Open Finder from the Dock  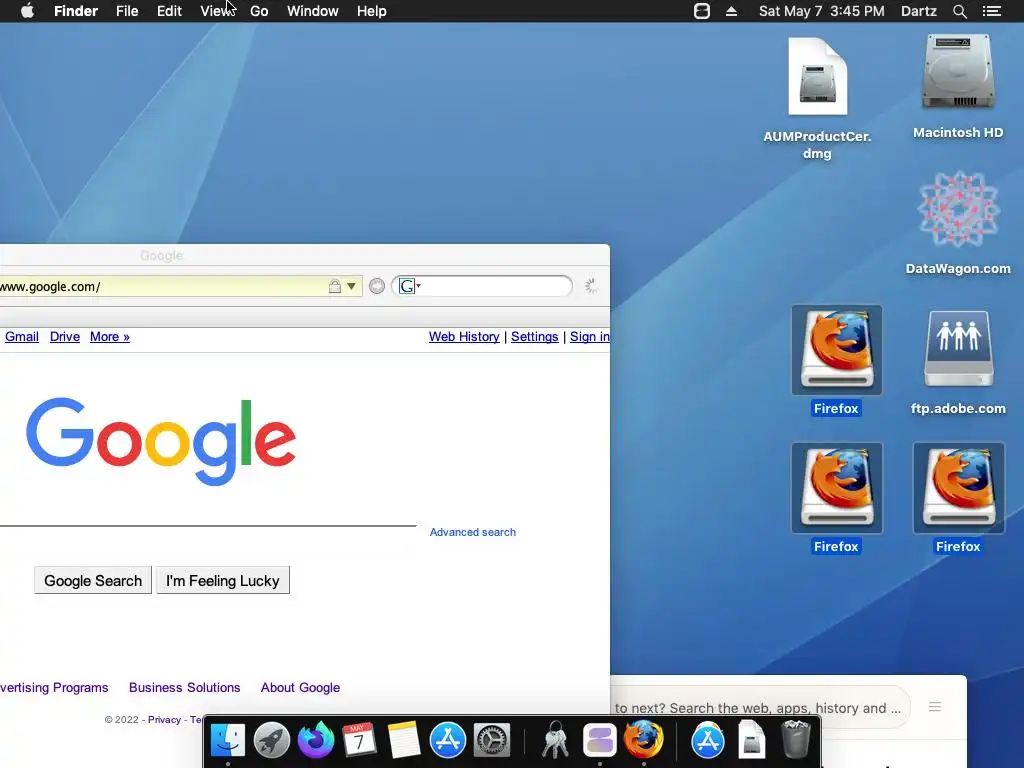(227, 740)
